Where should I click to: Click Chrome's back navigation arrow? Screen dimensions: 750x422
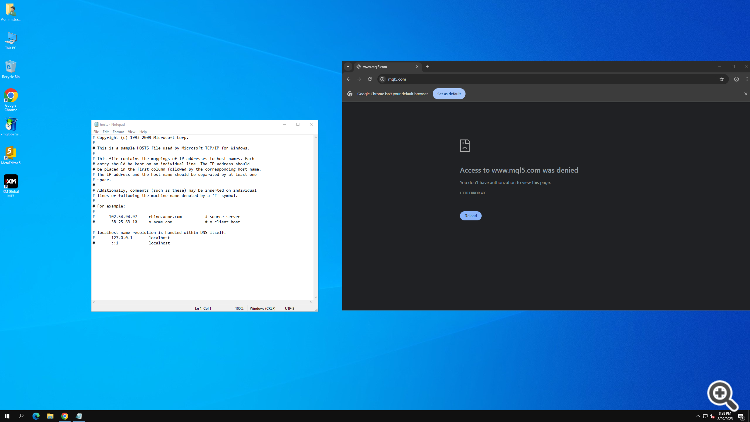(x=348, y=79)
